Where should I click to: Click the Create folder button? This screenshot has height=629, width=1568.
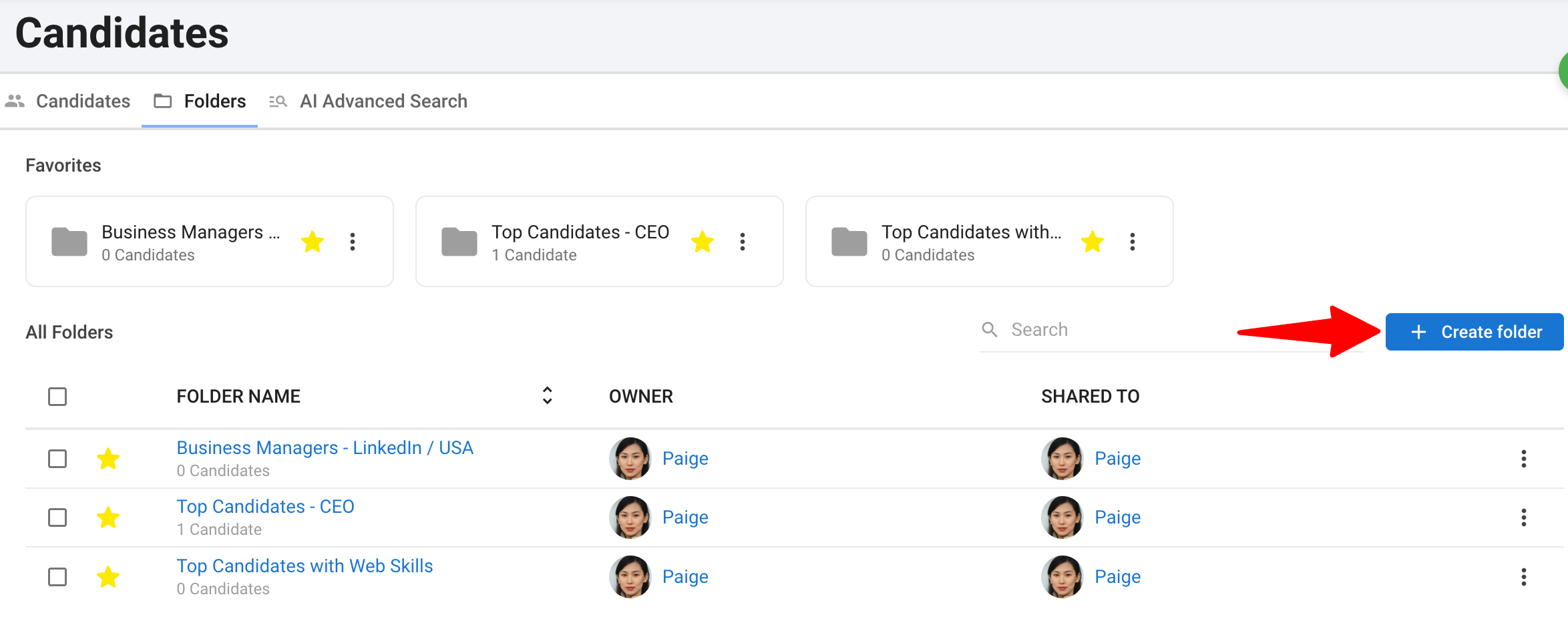[x=1475, y=332]
